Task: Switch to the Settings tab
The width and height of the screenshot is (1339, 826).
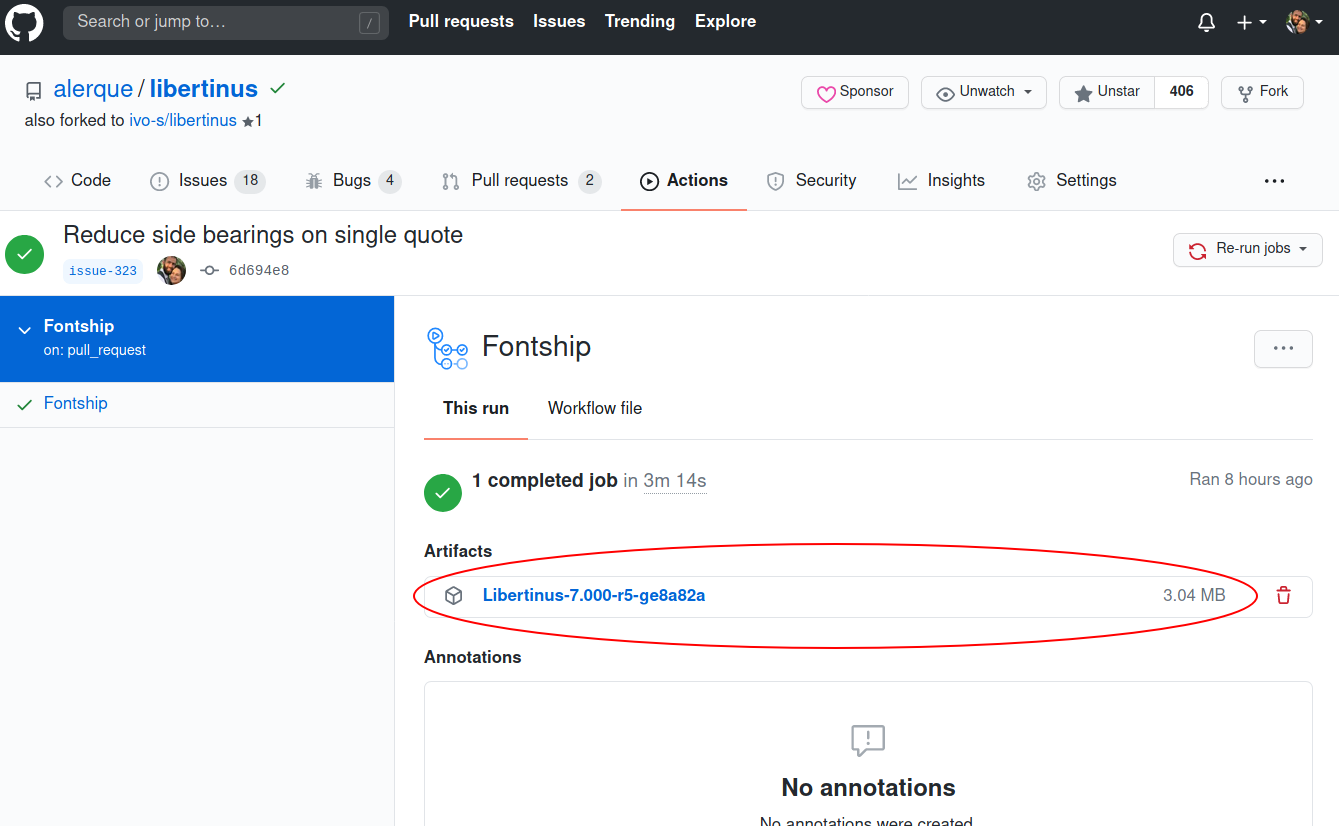Action: pos(1072,181)
